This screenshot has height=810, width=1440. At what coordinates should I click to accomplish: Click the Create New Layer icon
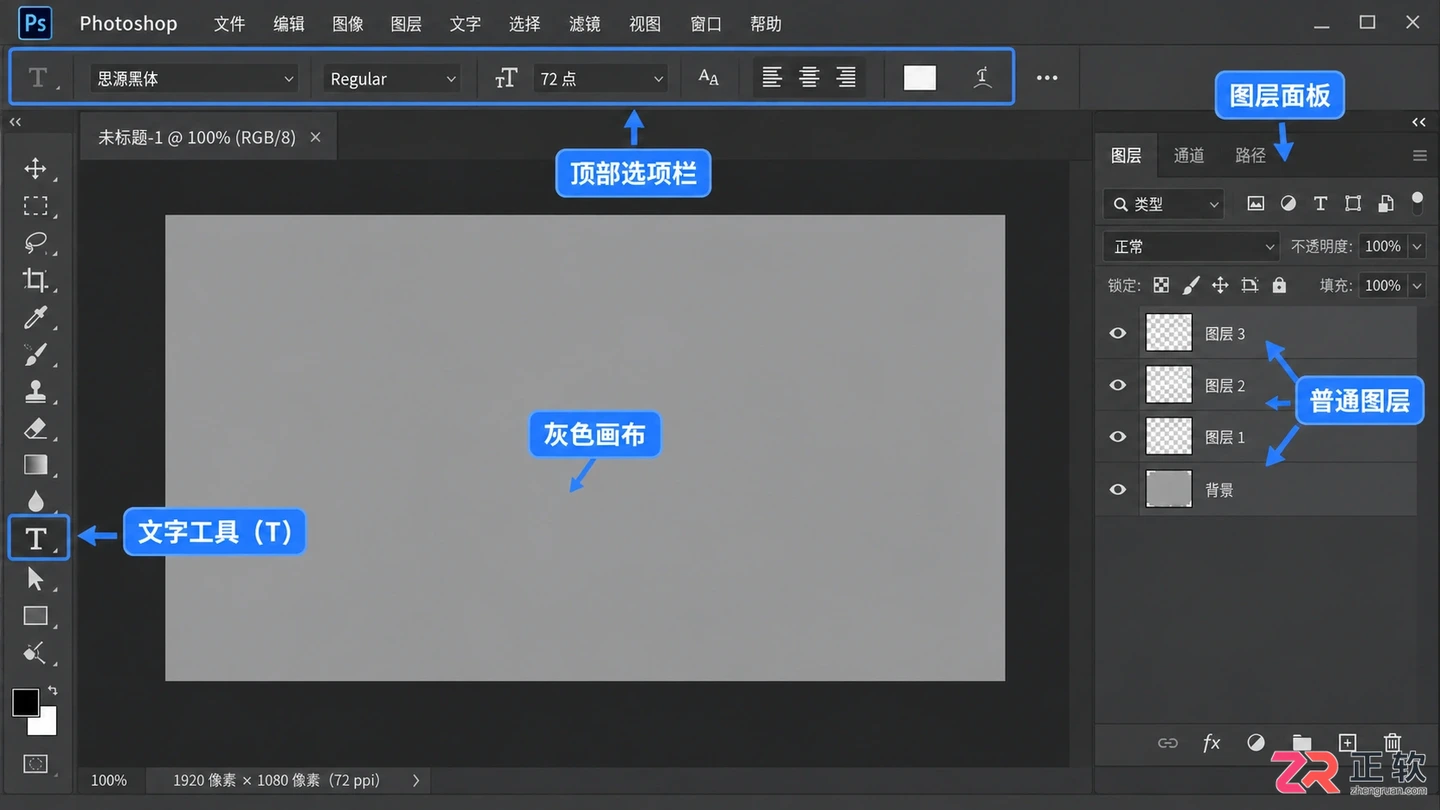1348,742
